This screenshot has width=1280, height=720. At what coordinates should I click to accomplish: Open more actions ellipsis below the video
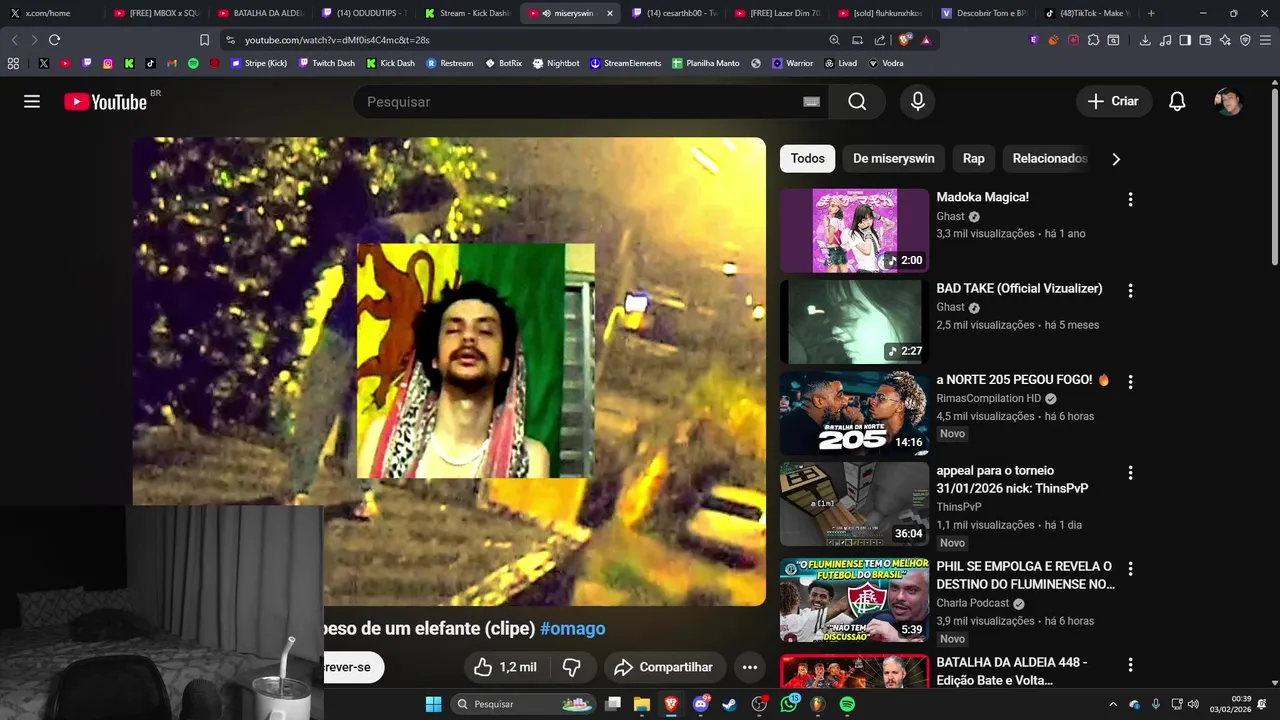click(750, 667)
